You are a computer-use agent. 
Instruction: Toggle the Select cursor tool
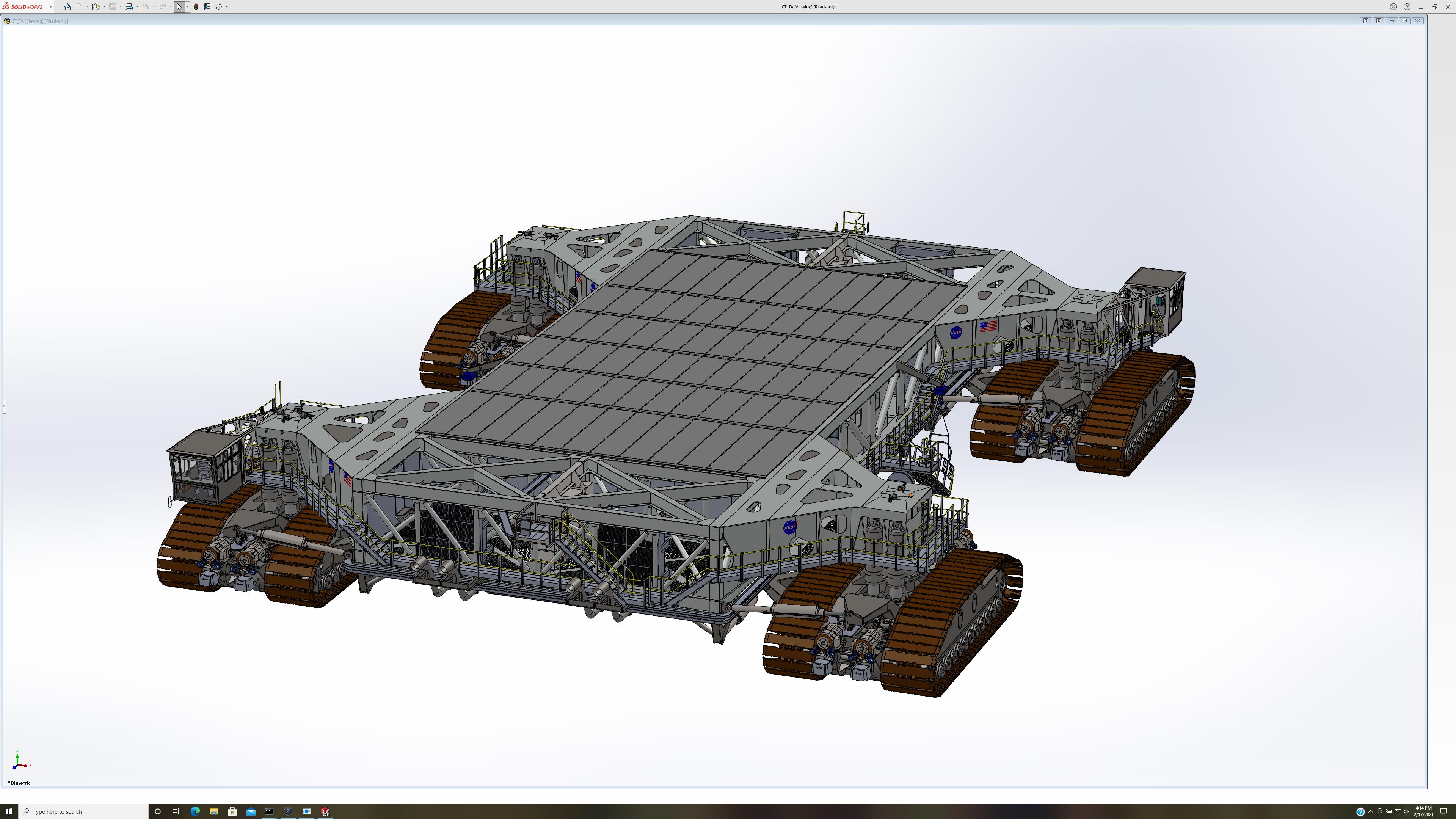(179, 7)
